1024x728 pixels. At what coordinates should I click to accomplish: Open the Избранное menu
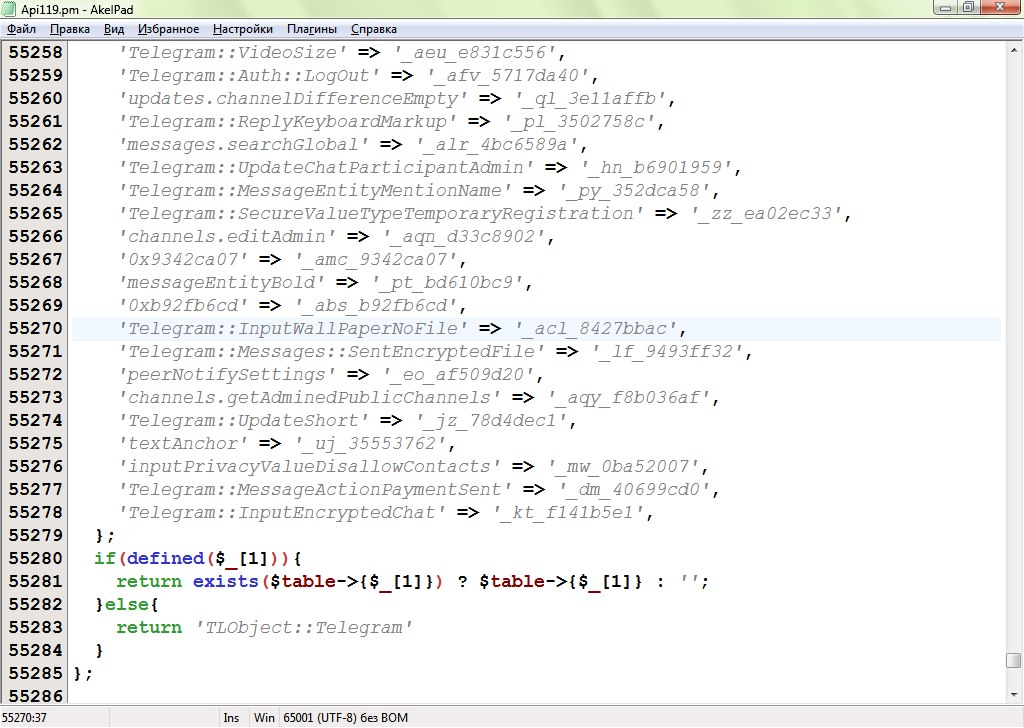click(x=168, y=29)
